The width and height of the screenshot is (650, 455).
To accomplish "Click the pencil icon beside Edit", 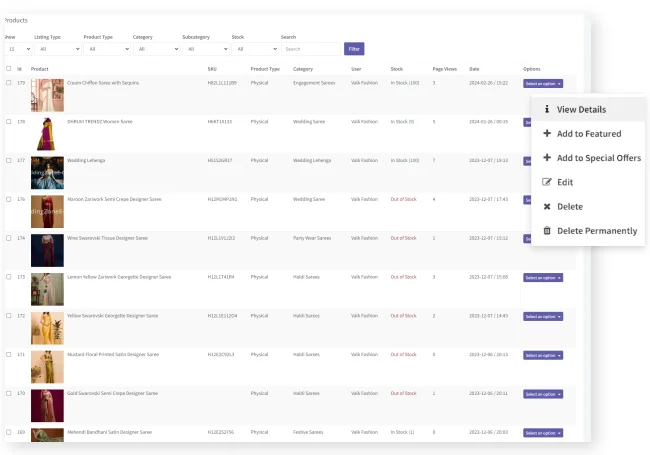I will click(x=547, y=182).
